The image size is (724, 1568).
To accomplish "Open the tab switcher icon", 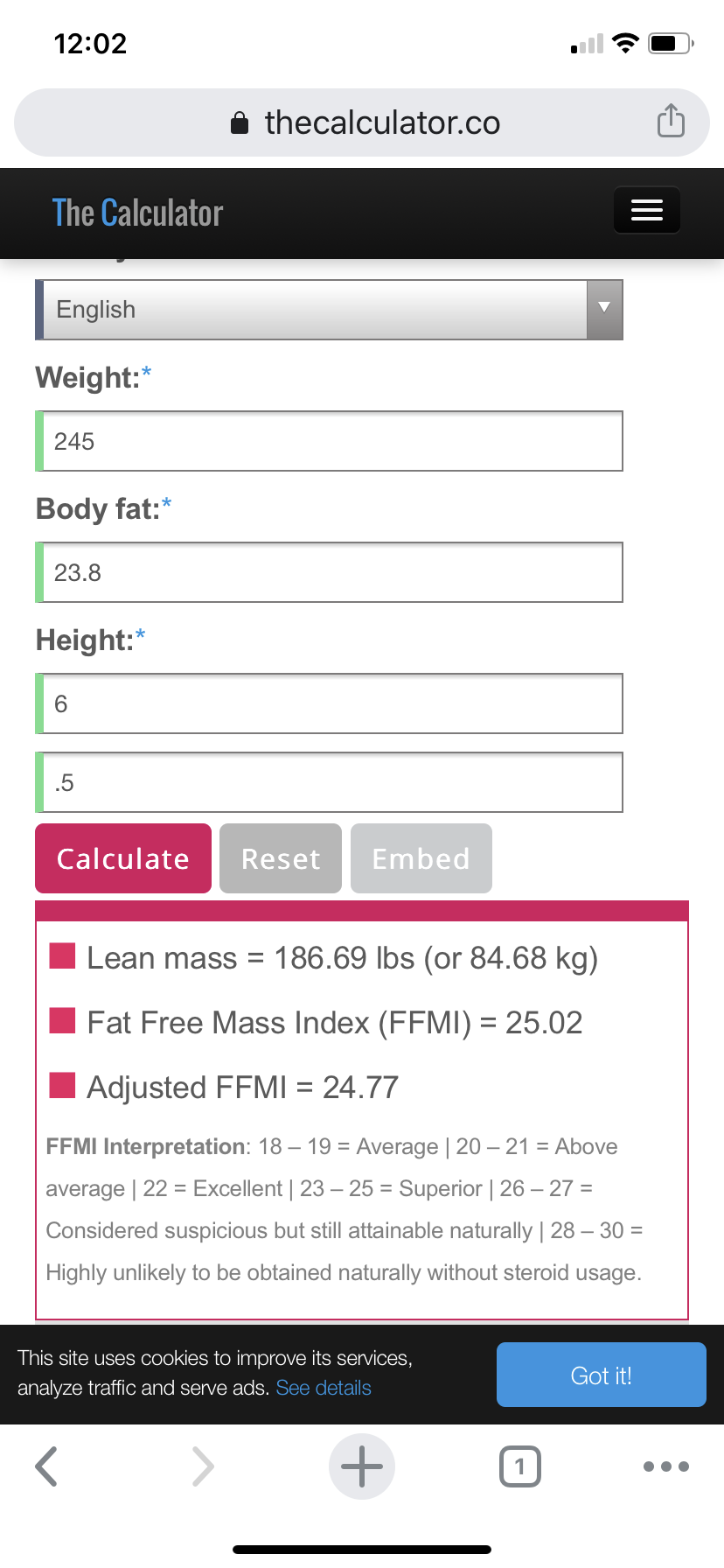I will click(x=519, y=1466).
